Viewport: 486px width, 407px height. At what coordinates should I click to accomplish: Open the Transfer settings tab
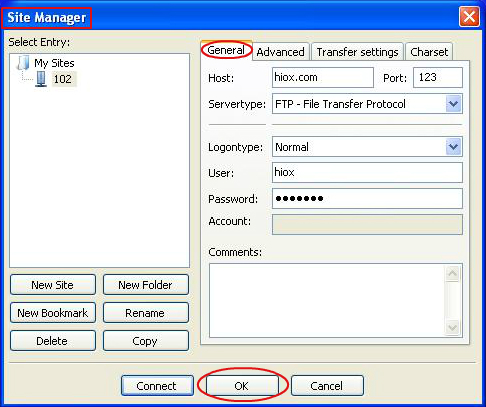[357, 52]
